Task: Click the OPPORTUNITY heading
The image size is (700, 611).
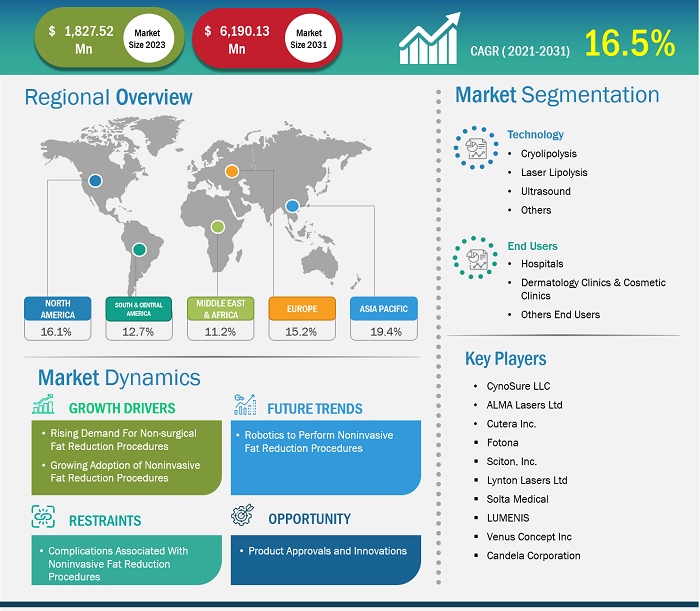Action: (309, 519)
